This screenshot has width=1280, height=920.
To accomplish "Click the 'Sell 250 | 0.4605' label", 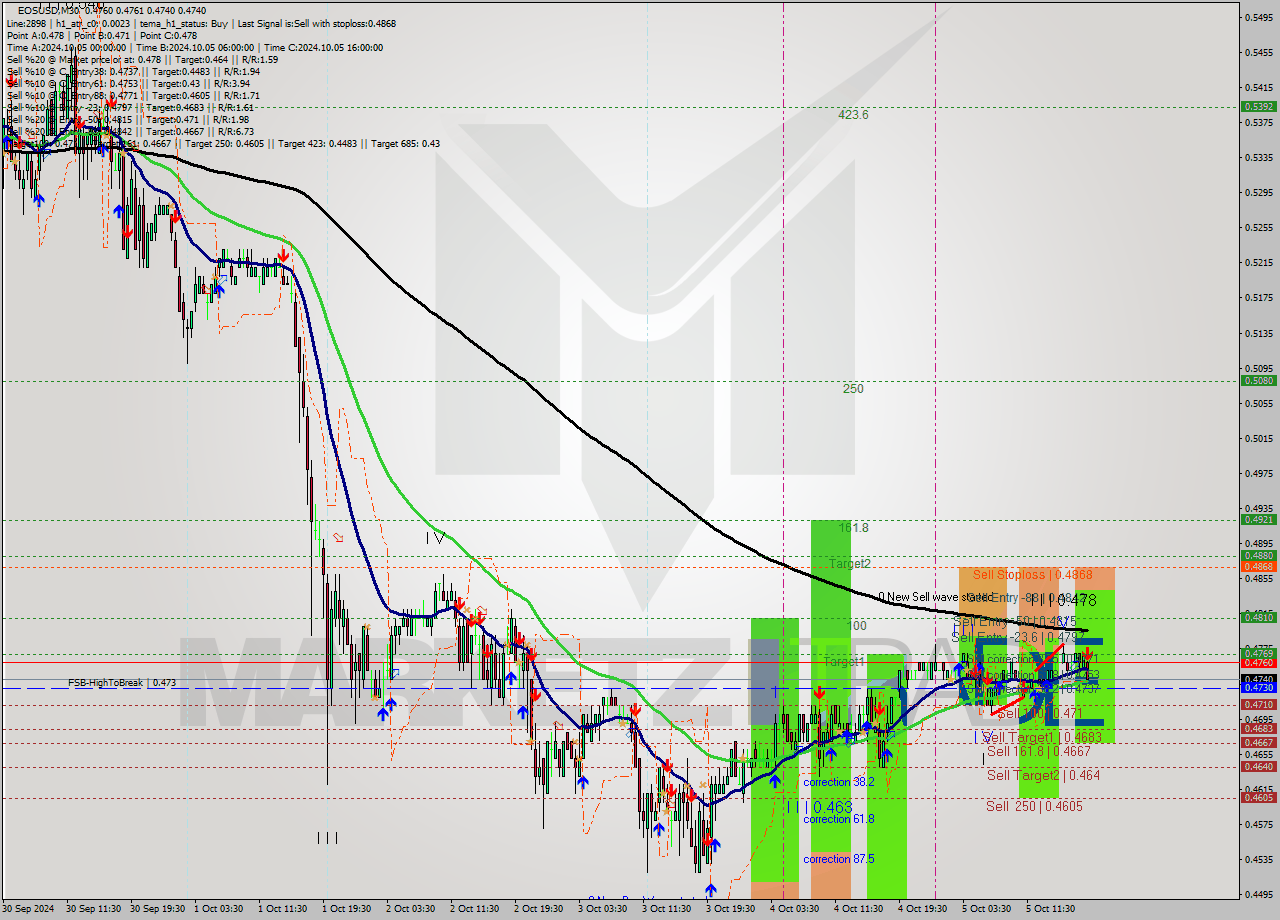I will (1034, 806).
